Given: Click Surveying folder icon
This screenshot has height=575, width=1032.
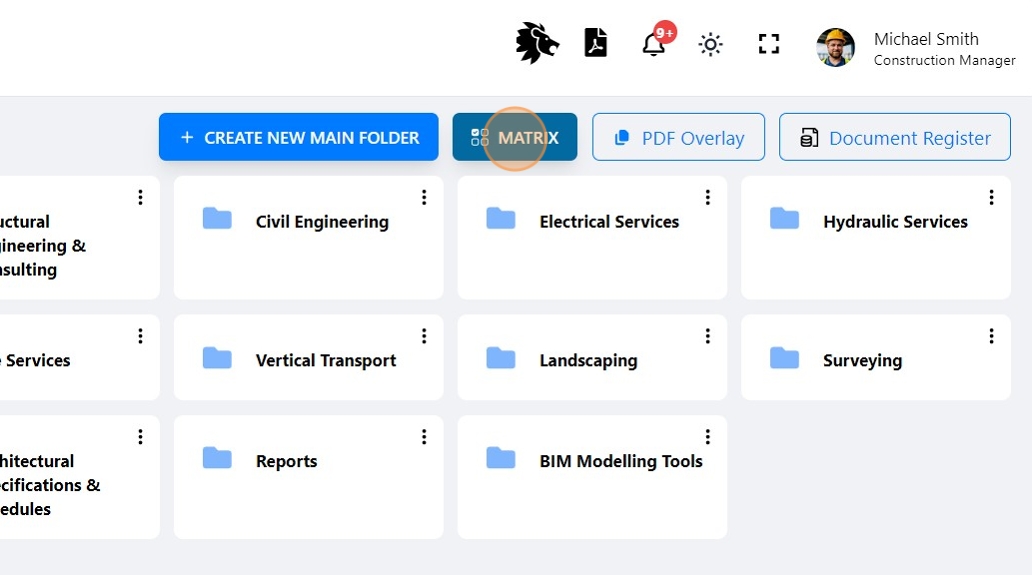Looking at the screenshot, I should [x=785, y=357].
